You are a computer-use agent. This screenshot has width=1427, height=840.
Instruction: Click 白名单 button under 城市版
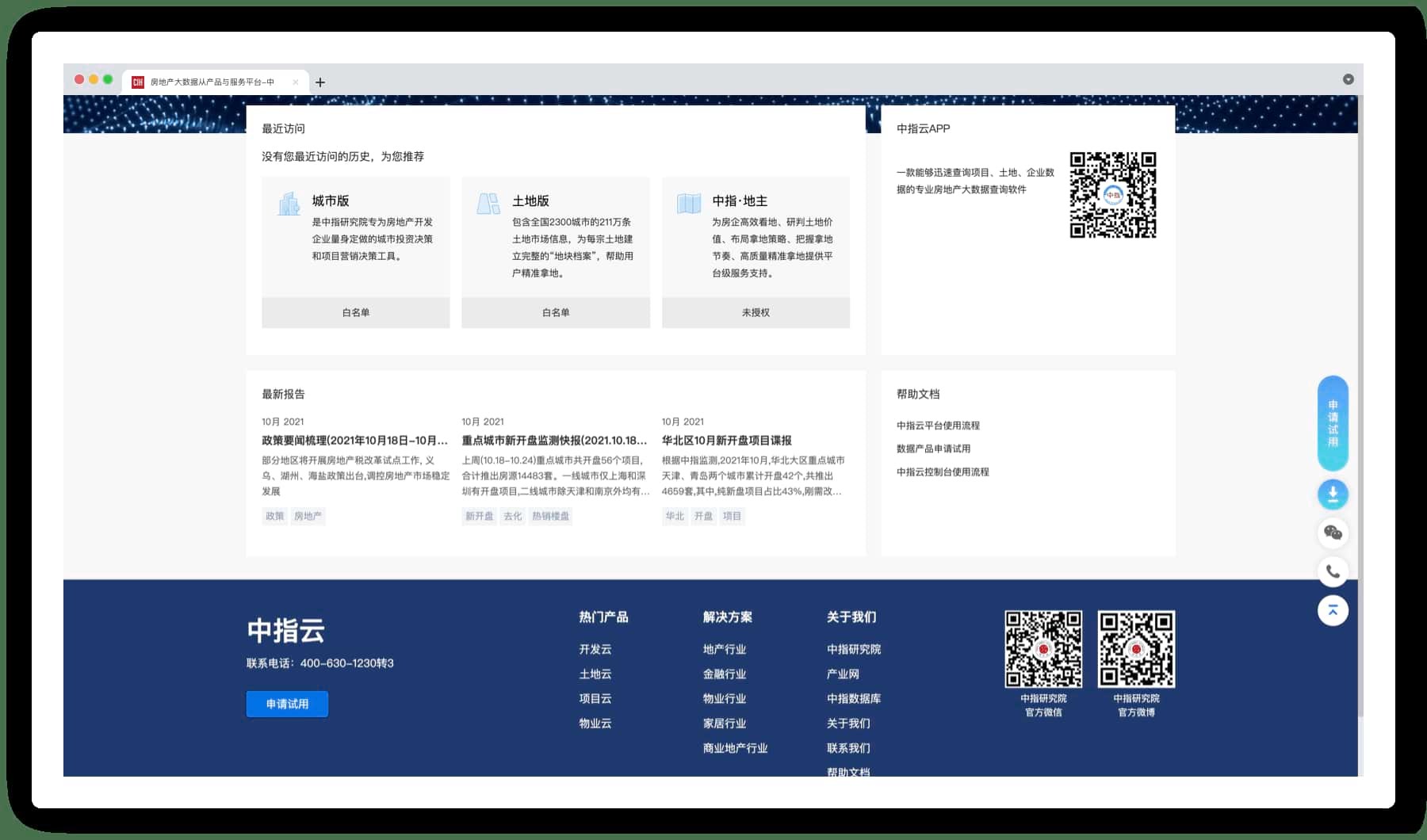click(356, 312)
